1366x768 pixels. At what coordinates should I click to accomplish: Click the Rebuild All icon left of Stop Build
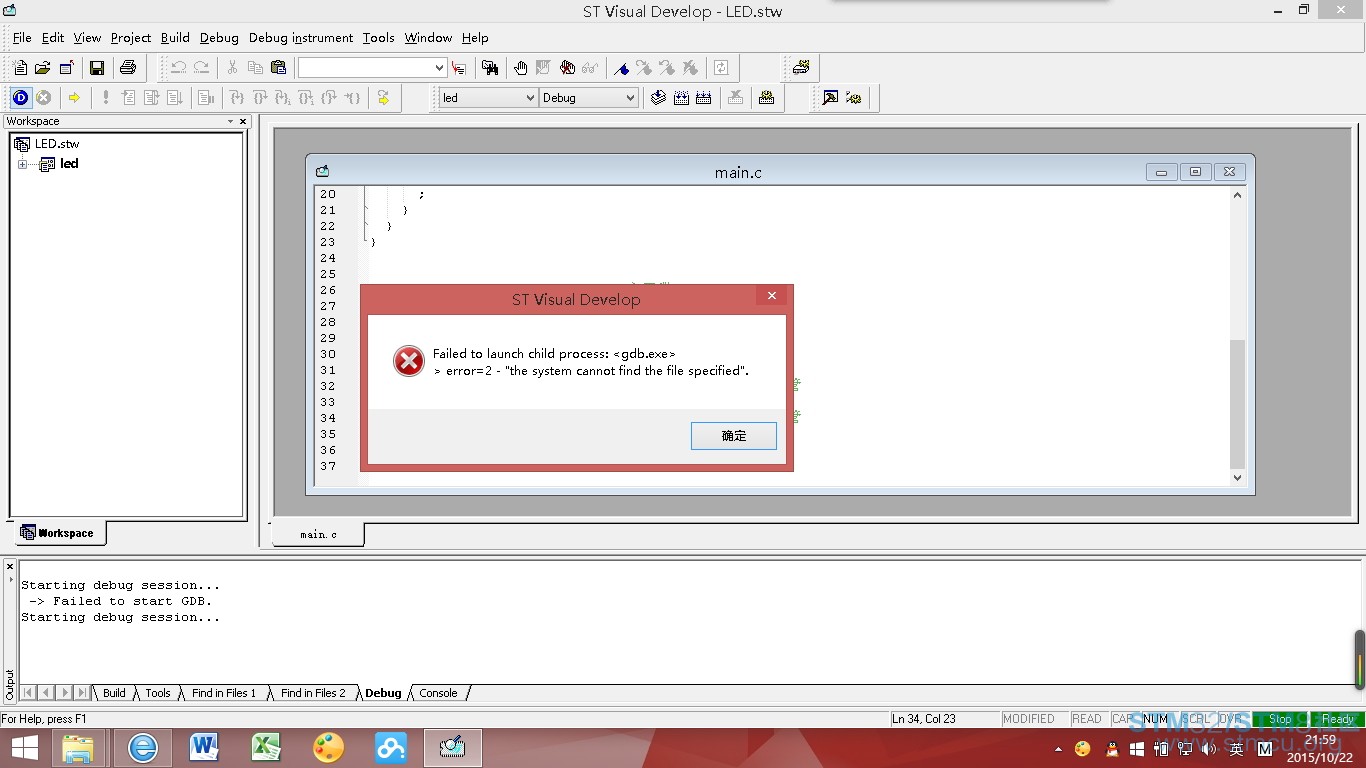[x=704, y=97]
